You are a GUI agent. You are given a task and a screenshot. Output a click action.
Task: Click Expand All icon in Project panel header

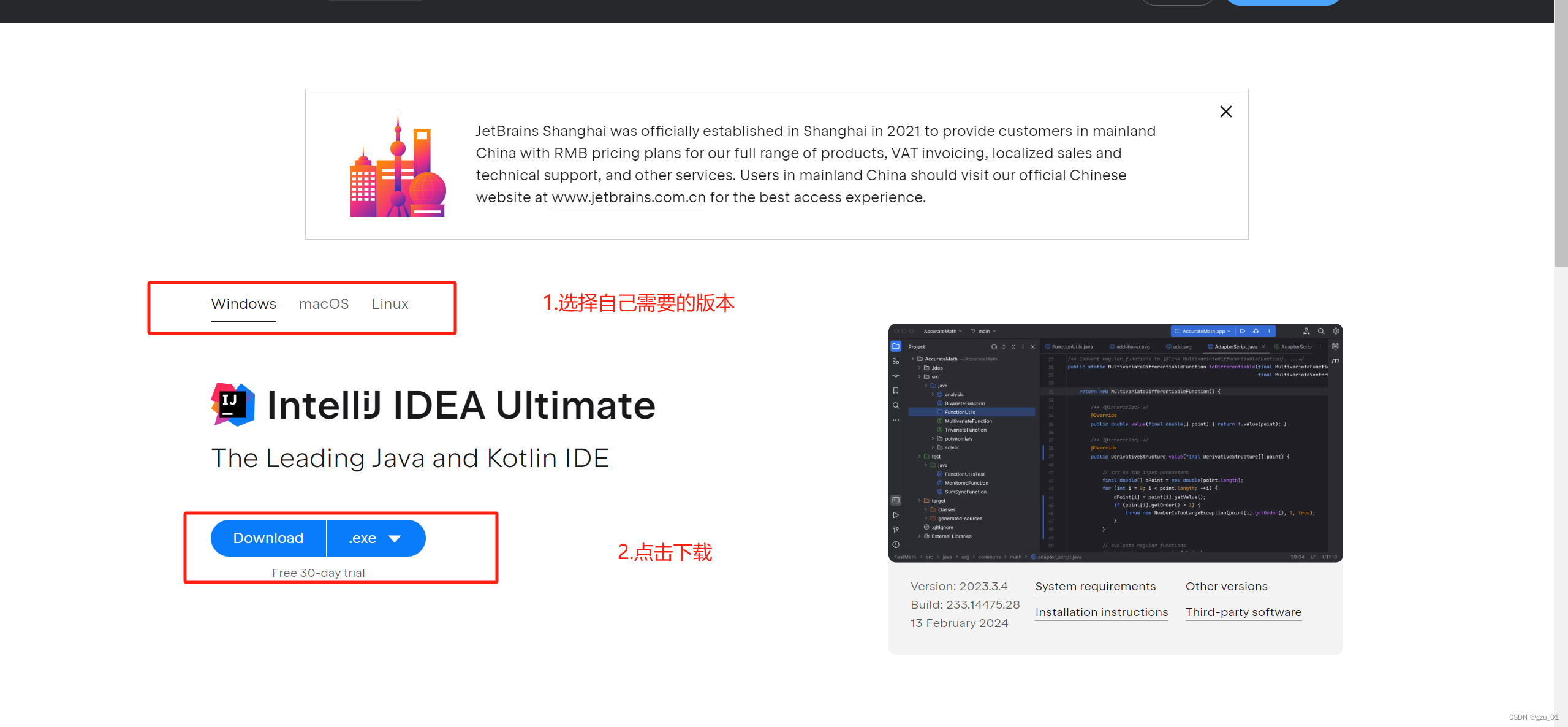point(1004,347)
